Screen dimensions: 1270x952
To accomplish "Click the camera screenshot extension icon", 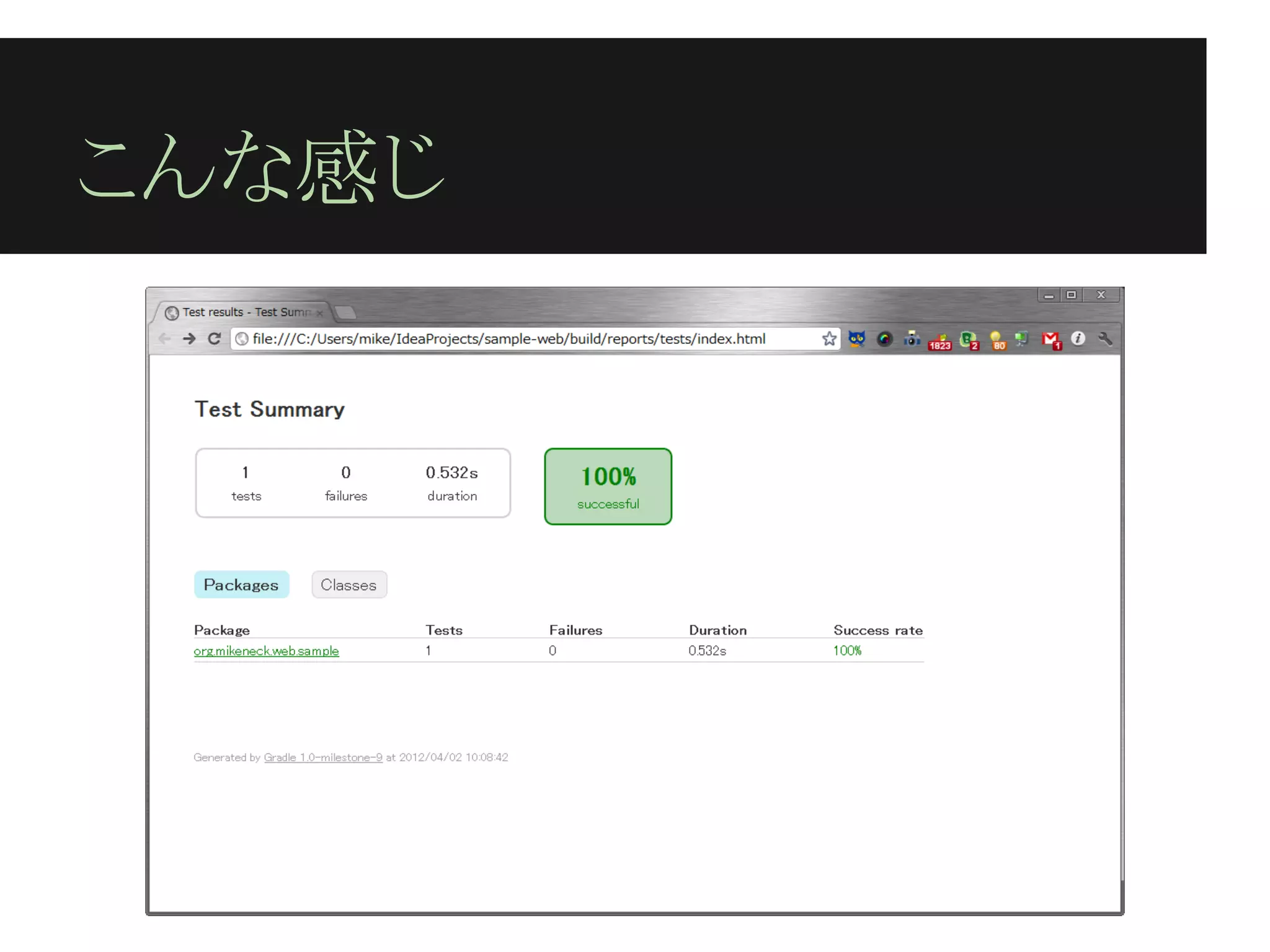I will pyautogui.click(x=912, y=339).
